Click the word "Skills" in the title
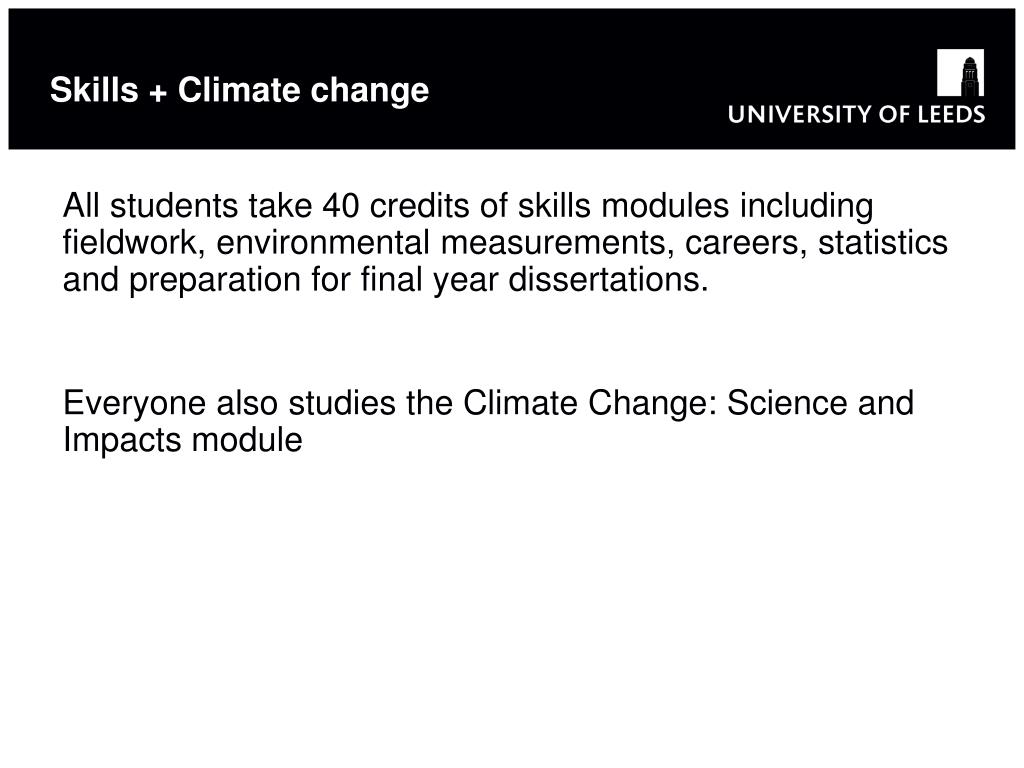1024x768 pixels. pyautogui.click(x=94, y=89)
